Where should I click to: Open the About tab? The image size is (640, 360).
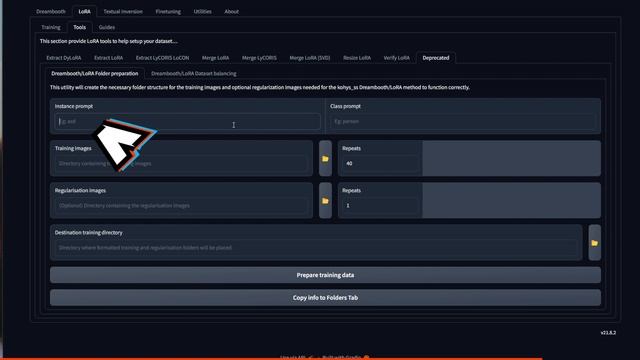click(231, 11)
